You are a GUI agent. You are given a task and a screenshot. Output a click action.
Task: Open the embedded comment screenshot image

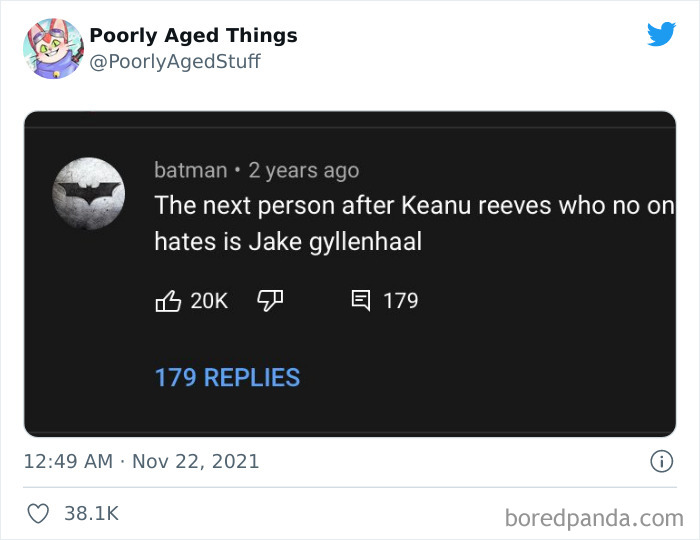350,273
